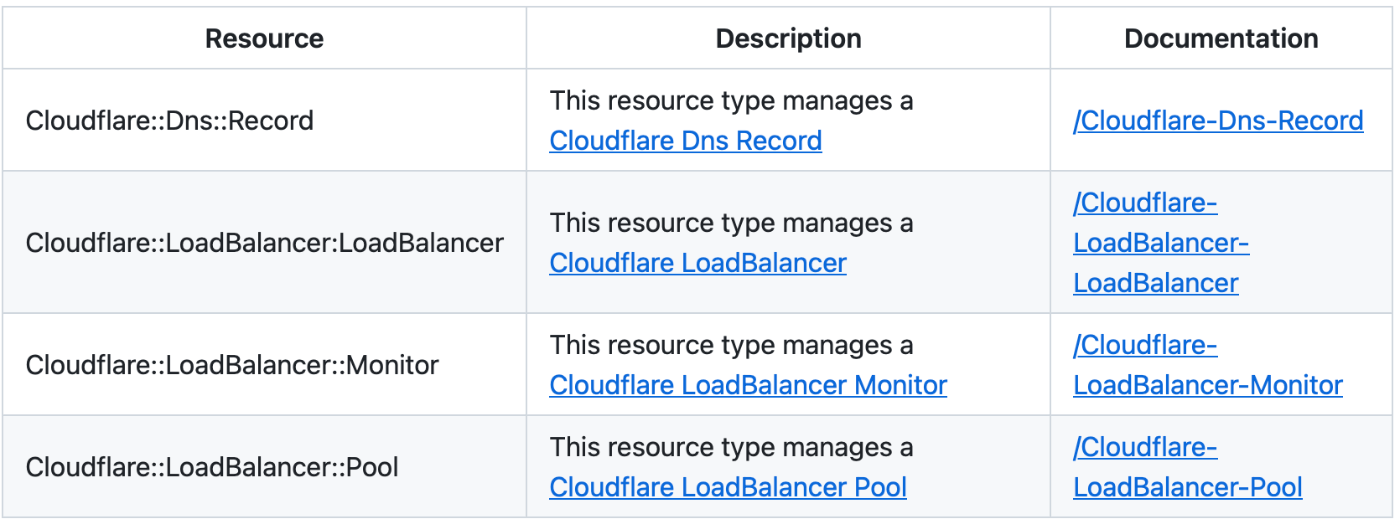Click 'This resource type manages' text in Dns Record row
Viewport: 1400px width, 519px height.
tap(730, 101)
